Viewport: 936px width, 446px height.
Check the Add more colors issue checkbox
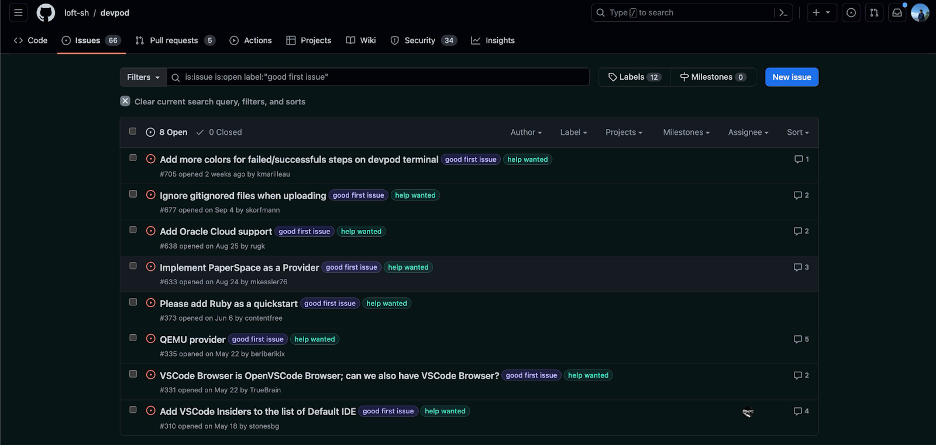click(133, 158)
